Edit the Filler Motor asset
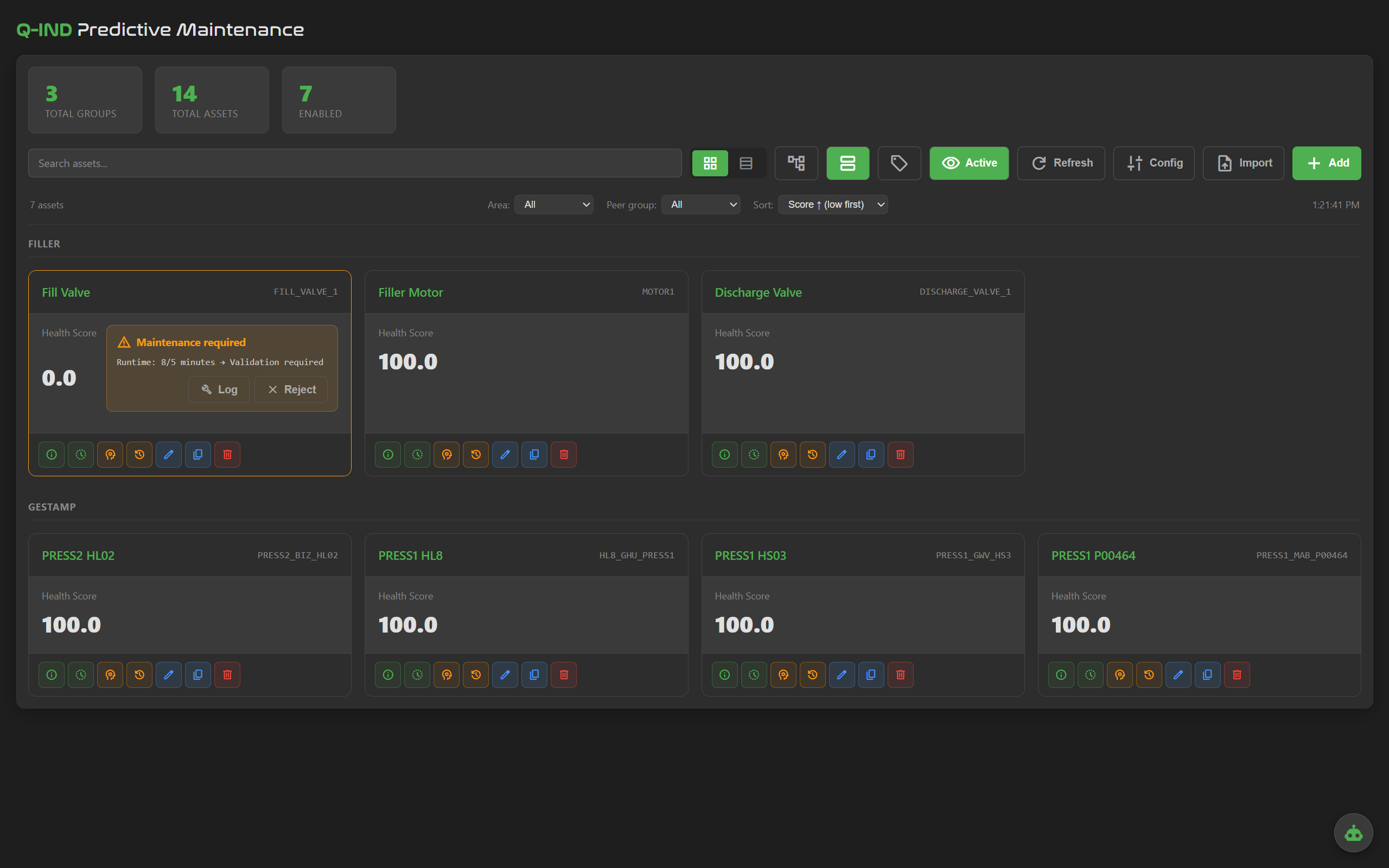 505,455
